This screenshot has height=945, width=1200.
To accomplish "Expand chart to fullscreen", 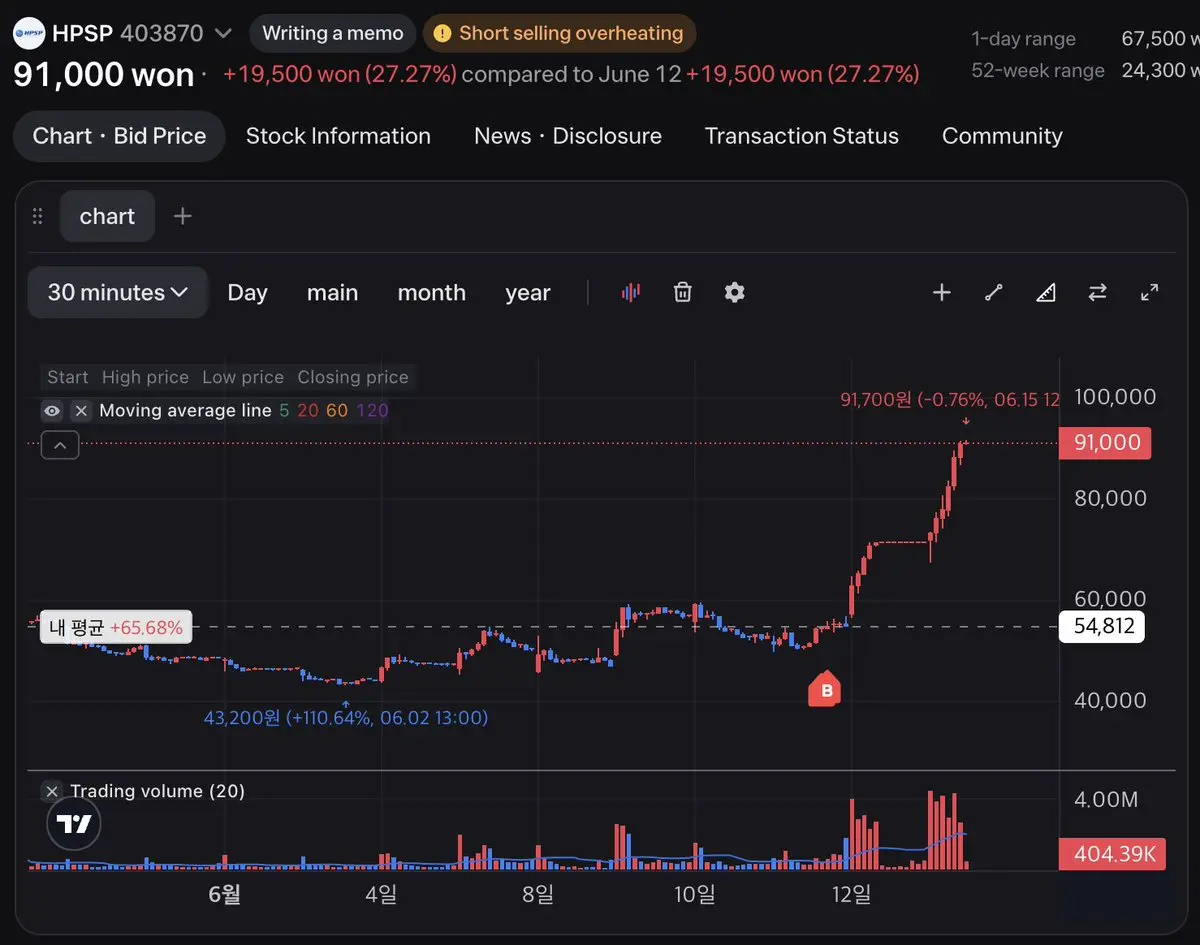I will 1150,292.
